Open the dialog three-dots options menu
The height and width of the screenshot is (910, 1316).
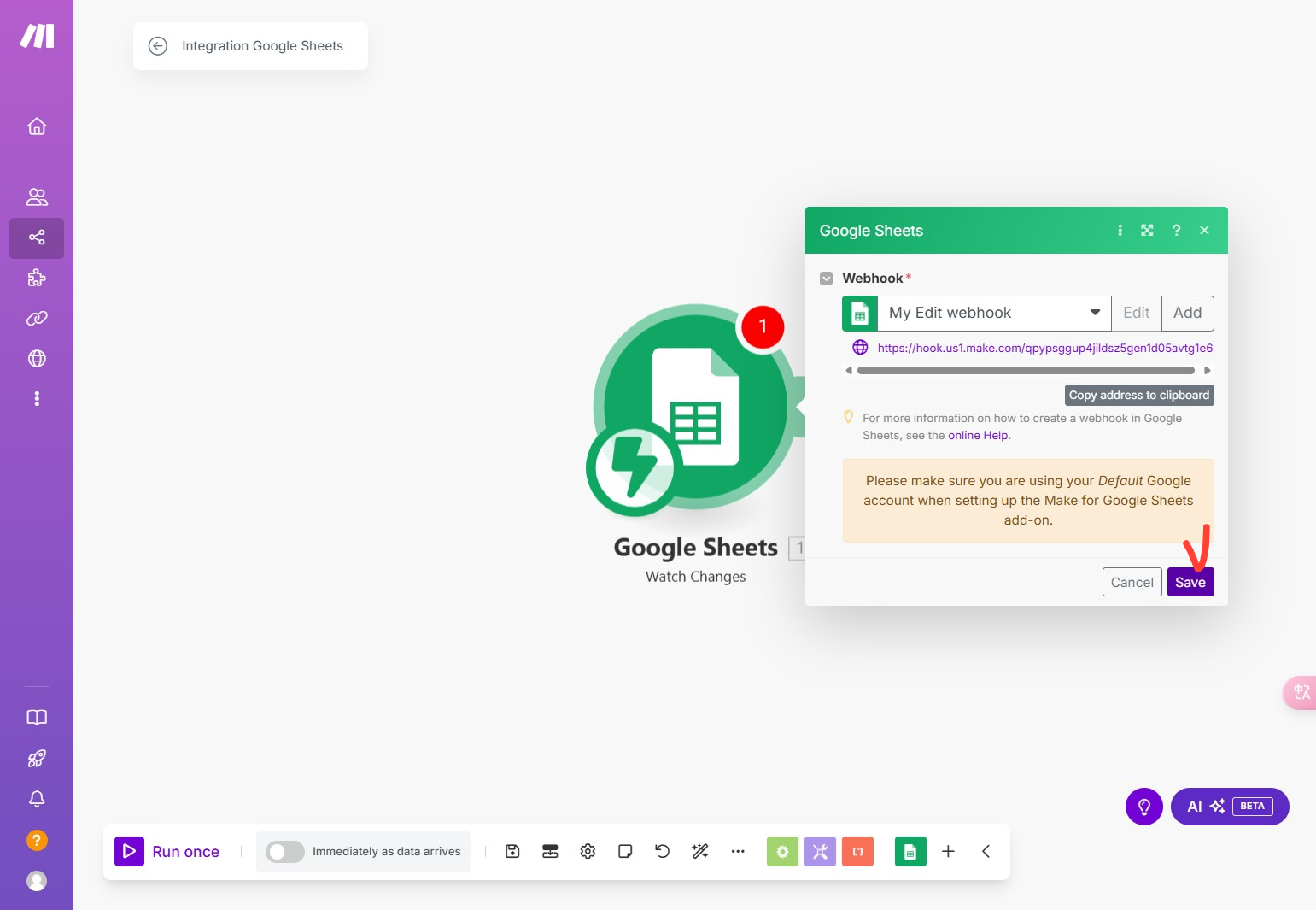point(1120,231)
